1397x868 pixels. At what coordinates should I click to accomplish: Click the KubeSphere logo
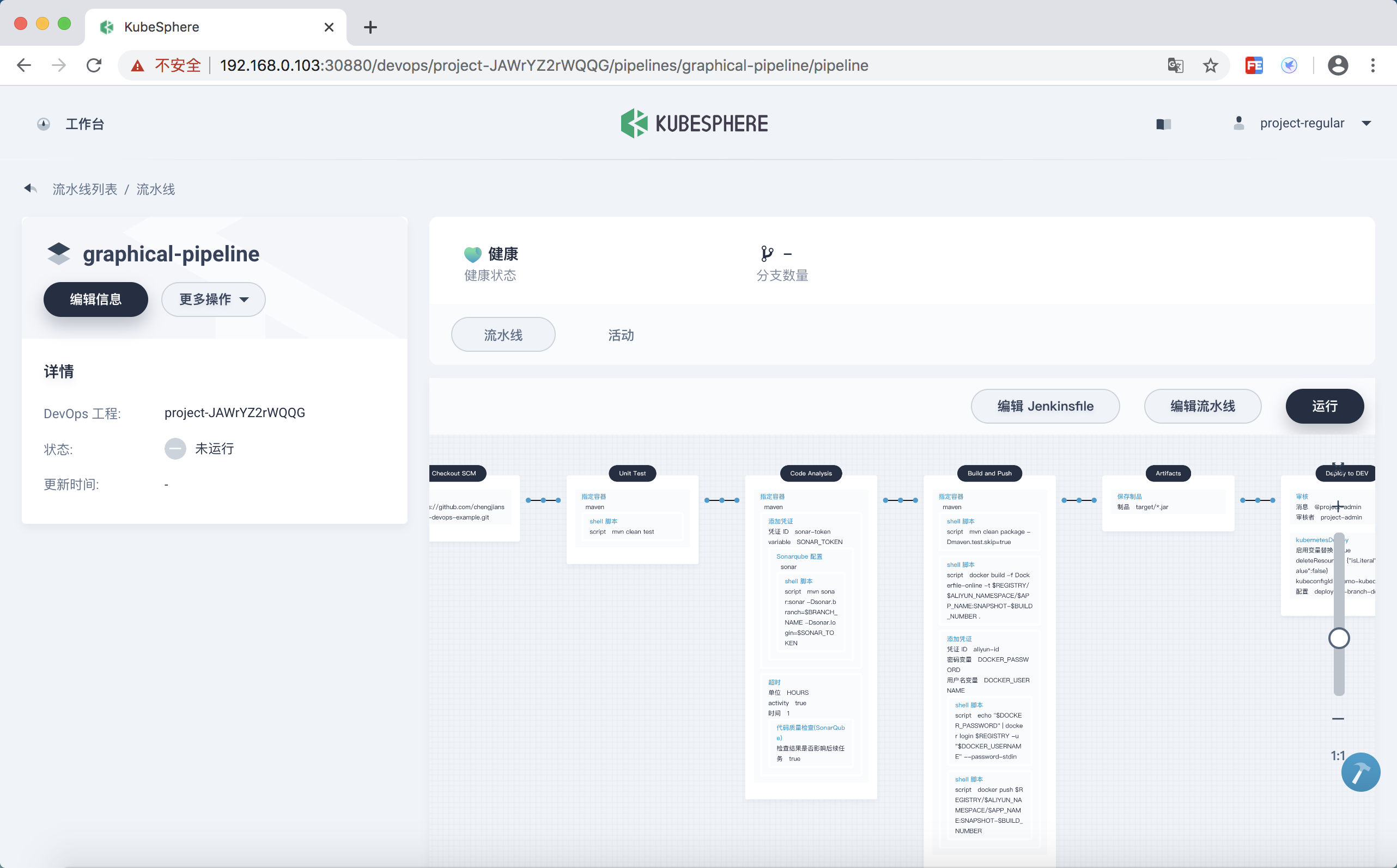click(694, 124)
